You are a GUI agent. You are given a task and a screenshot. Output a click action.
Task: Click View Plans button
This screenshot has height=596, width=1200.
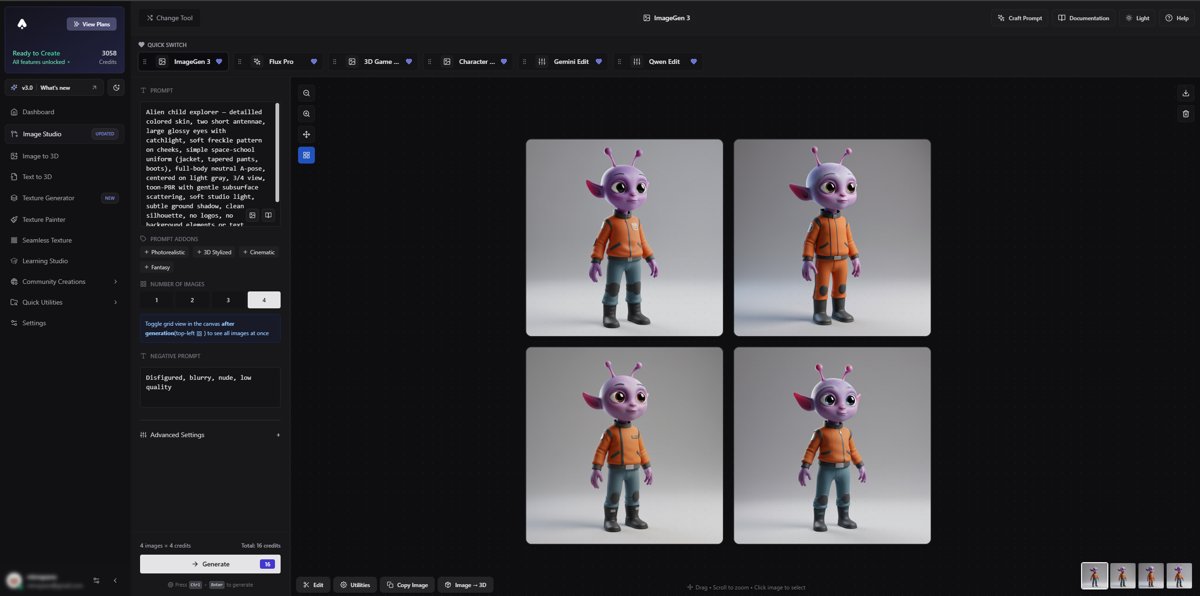(91, 24)
